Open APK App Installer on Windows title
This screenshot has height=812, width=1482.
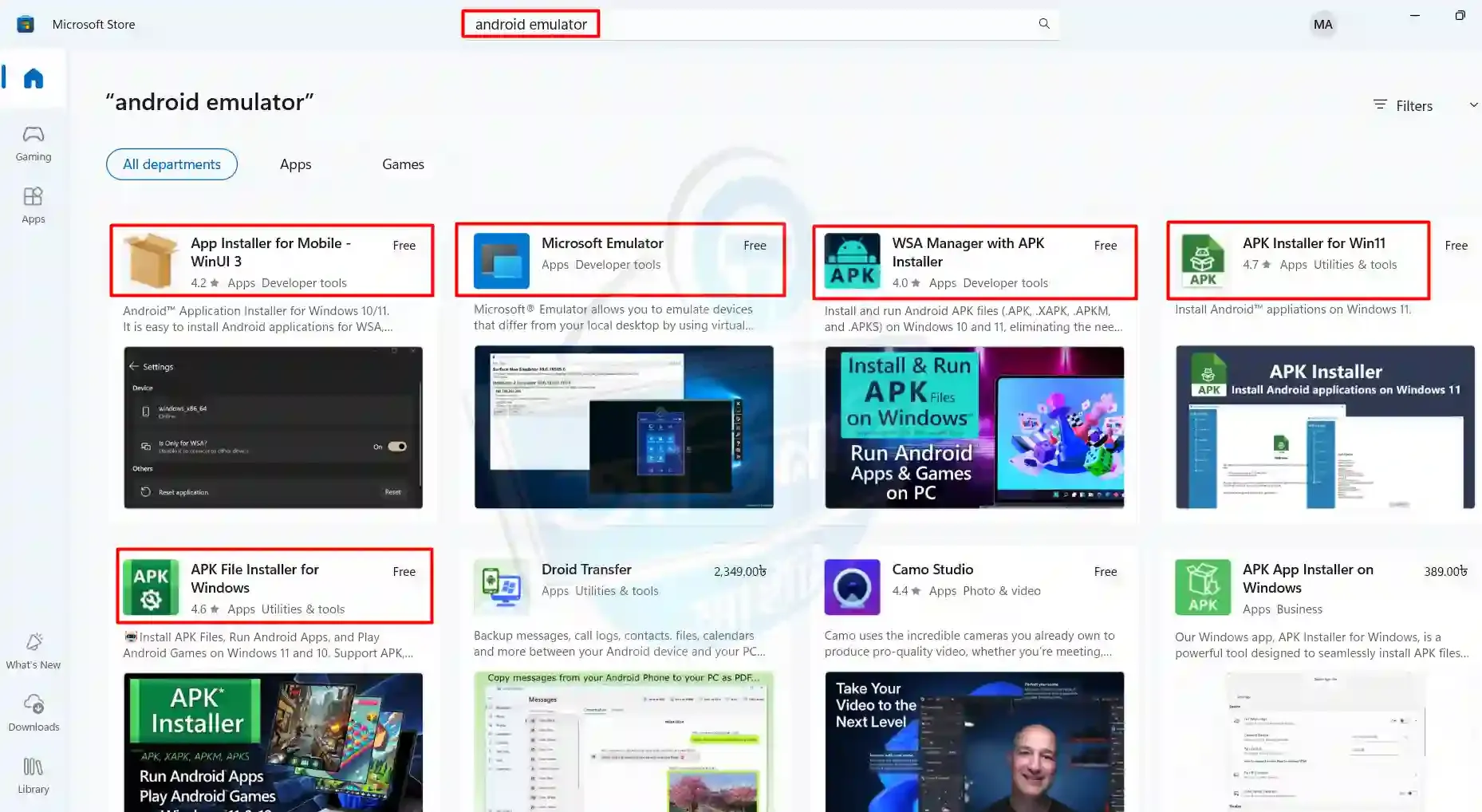pos(1307,578)
